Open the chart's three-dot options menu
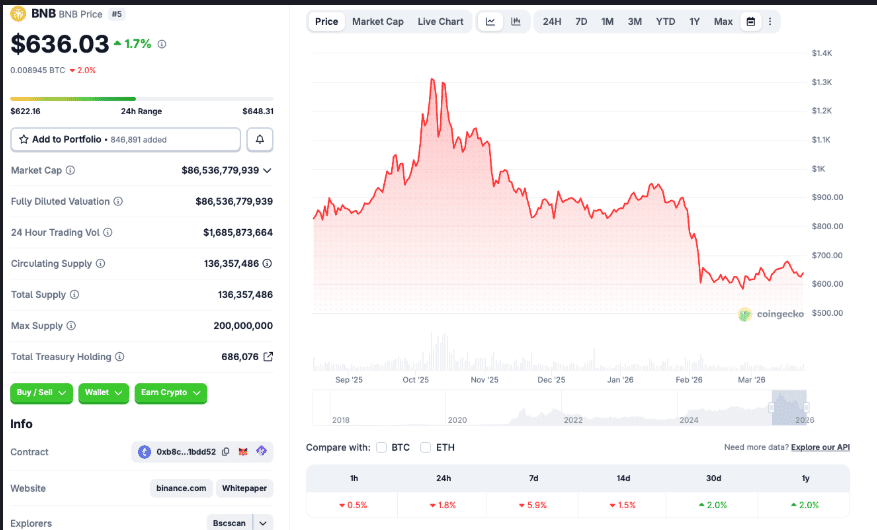877x530 pixels. (x=769, y=21)
